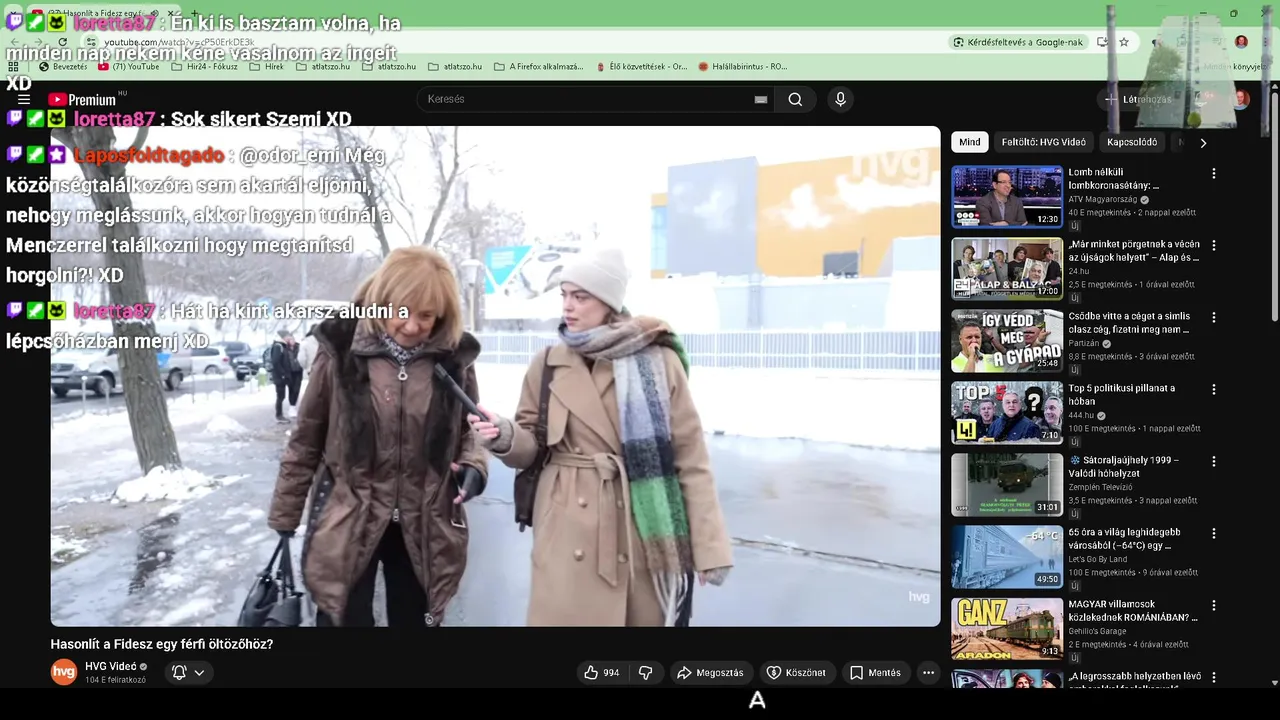Image resolution: width=1280 pixels, height=720 pixels.
Task: Open the (71) YouTube bookmark
Action: pyautogui.click(x=128, y=67)
